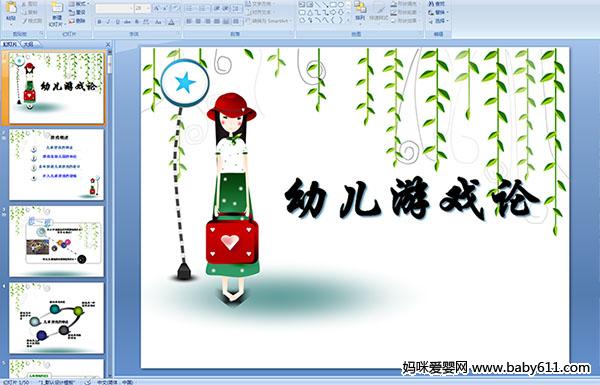Center the paragraph text
The image size is (600, 385).
coord(198,21)
